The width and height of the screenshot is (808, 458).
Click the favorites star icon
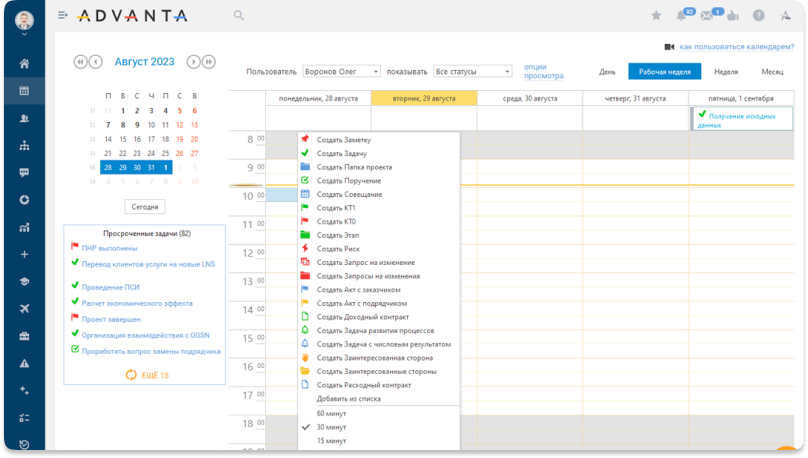pyautogui.click(x=656, y=16)
